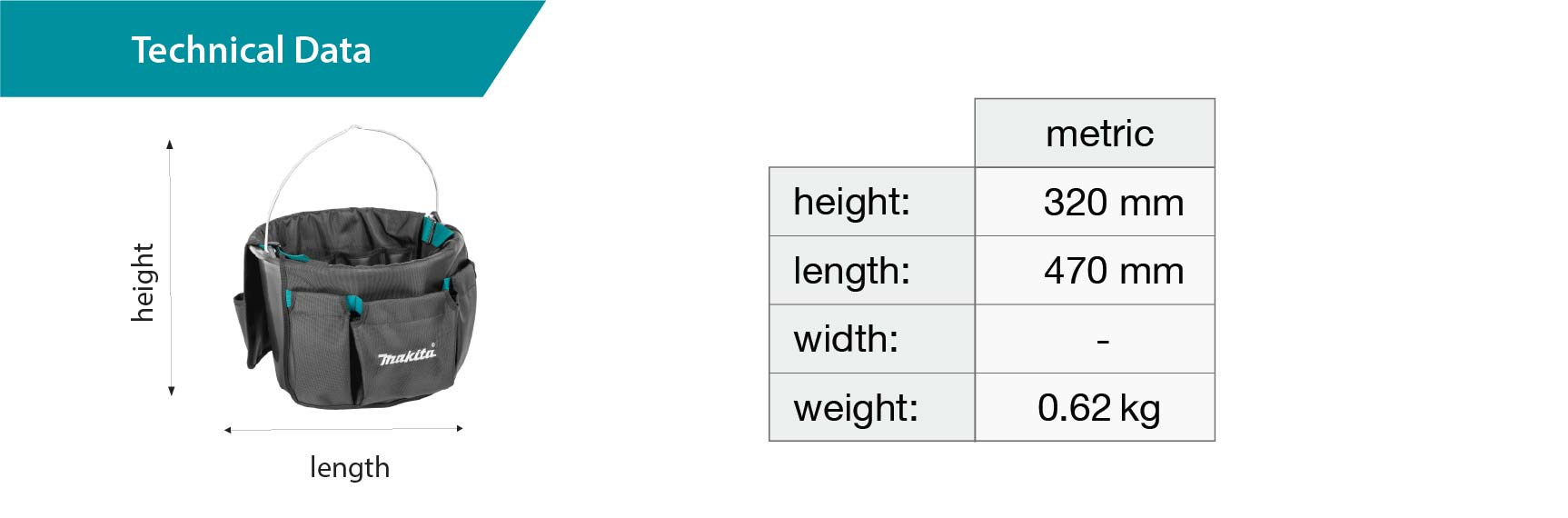This screenshot has height=518, width=1568.
Task: Click the Makita logo on the bucket
Action: (406, 354)
